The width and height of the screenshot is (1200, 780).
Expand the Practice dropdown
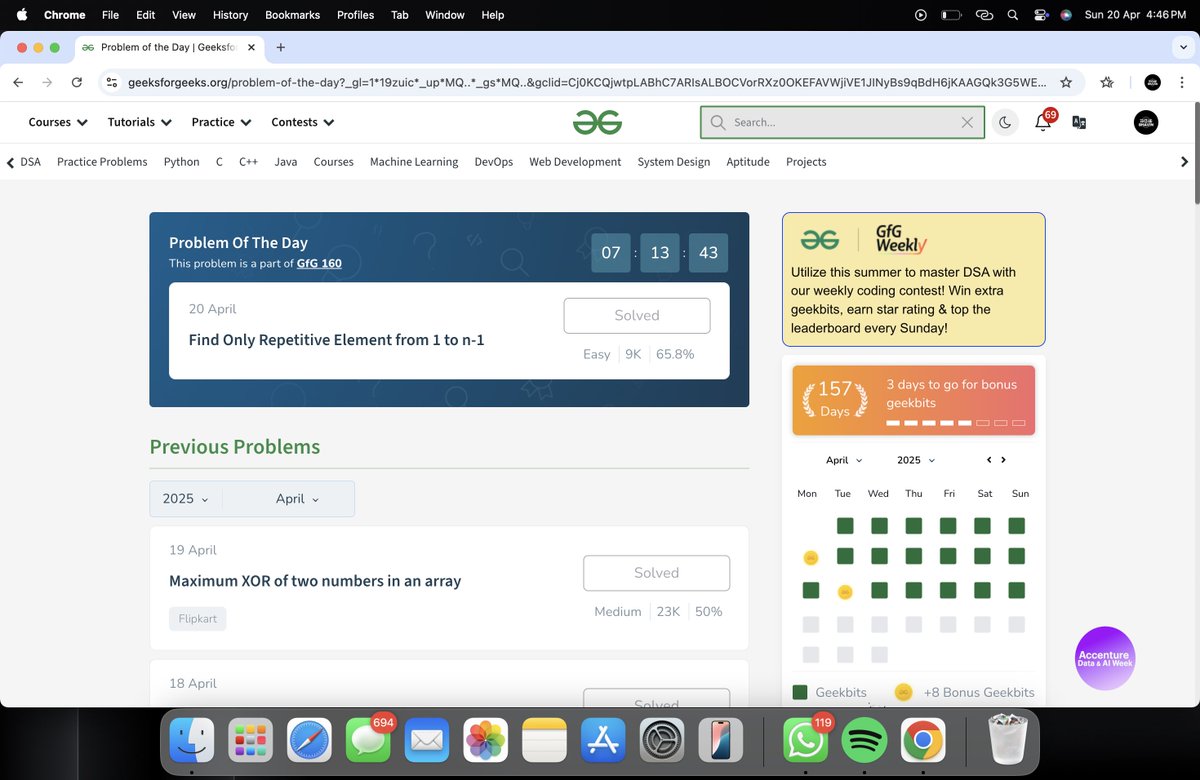tap(221, 122)
